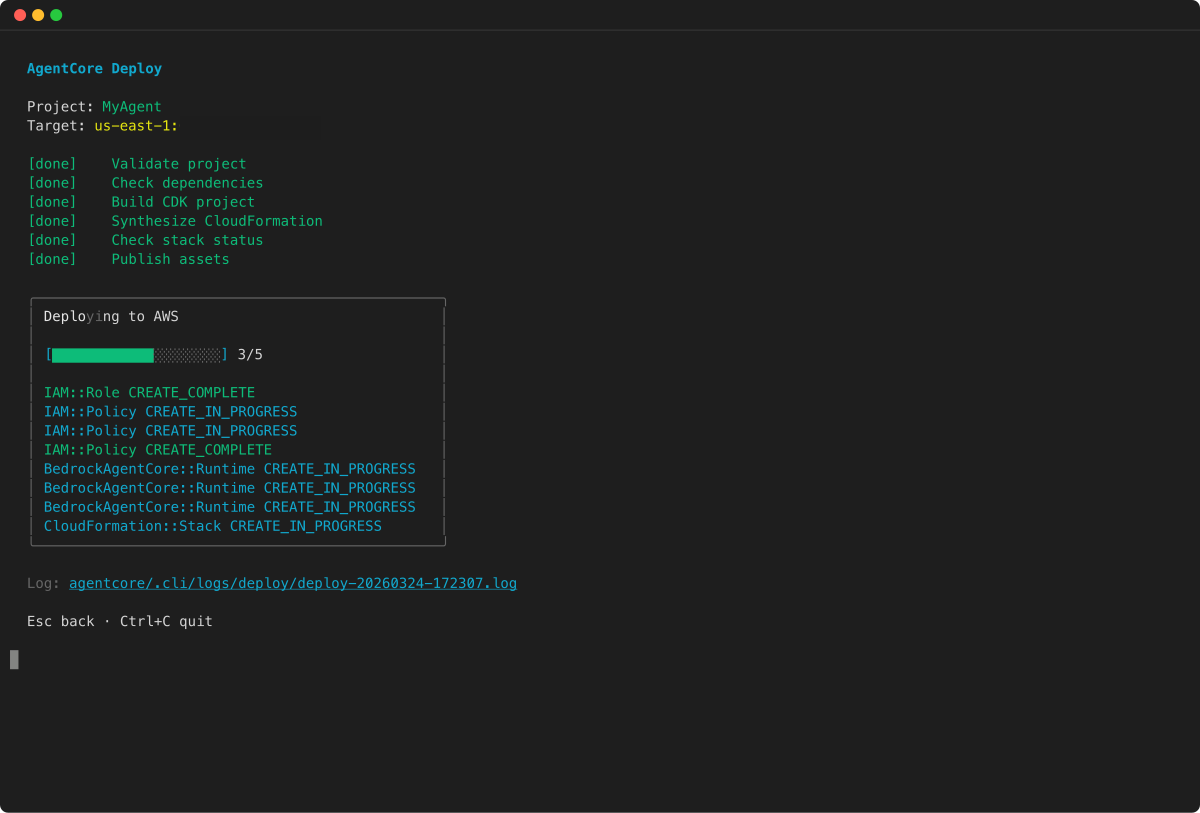Click the terminal cursor block
Image resolution: width=1200 pixels, height=813 pixels.
13,659
